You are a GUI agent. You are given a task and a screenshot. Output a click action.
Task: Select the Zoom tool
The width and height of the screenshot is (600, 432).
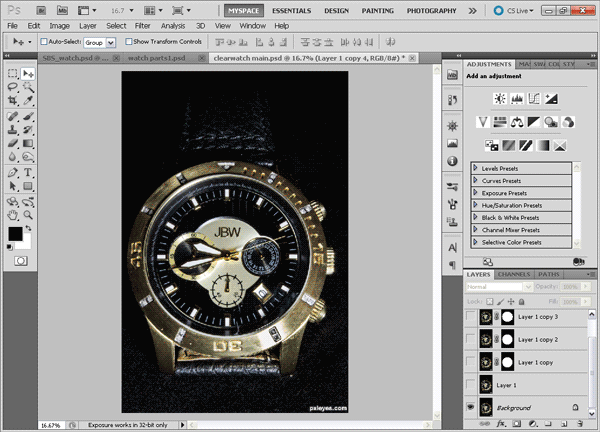[28, 215]
